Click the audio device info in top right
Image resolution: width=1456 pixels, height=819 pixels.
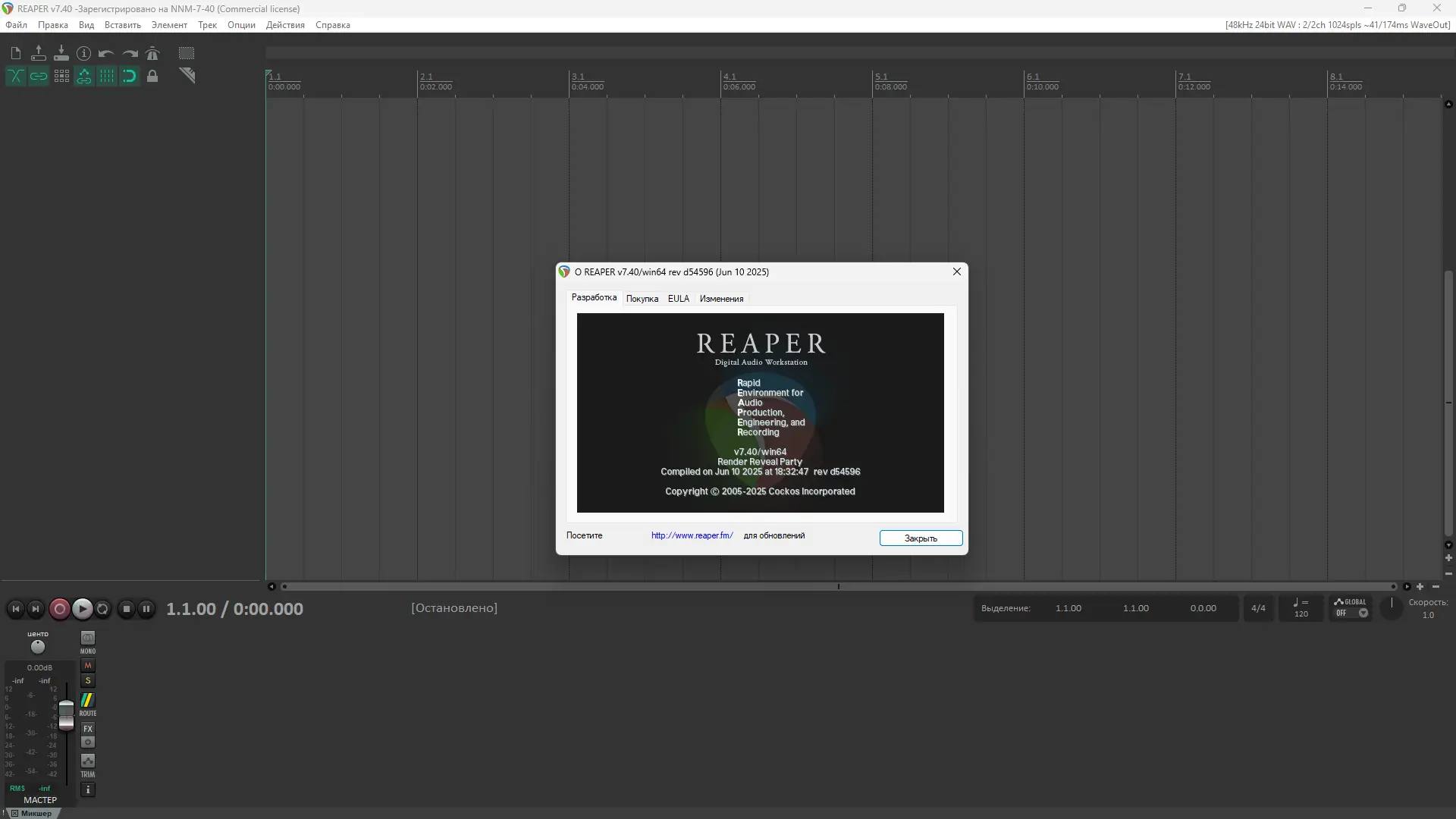(x=1337, y=25)
